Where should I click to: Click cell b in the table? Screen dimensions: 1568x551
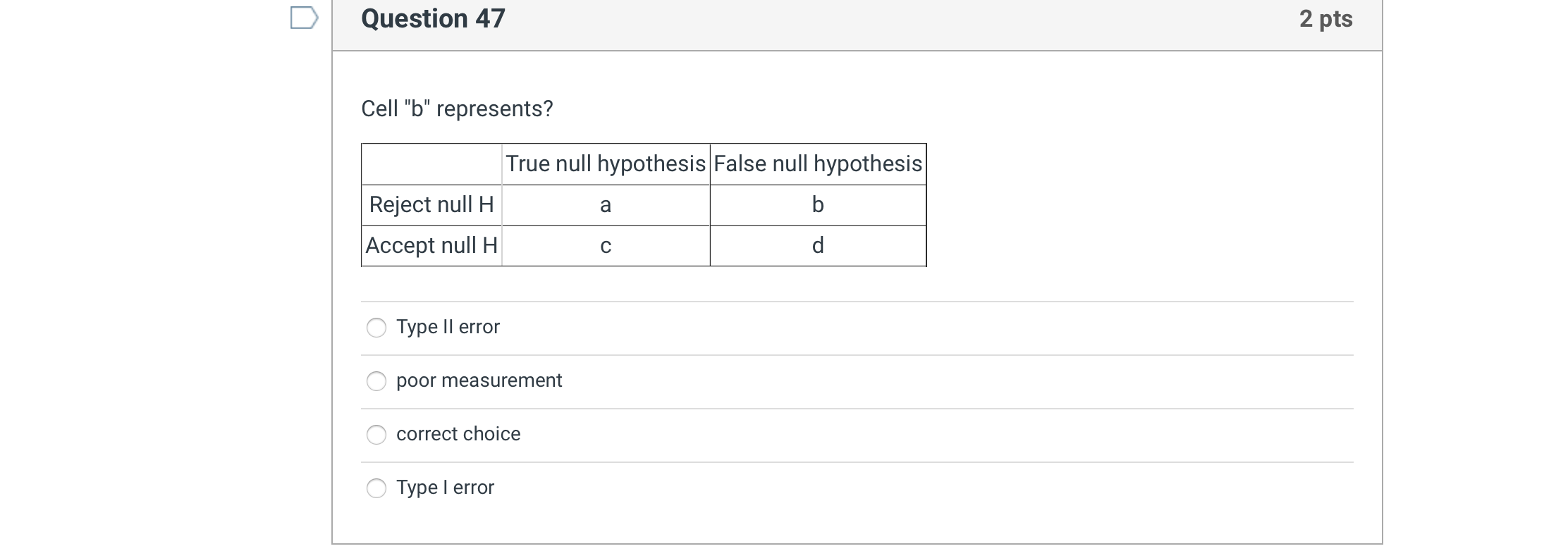coord(818,205)
